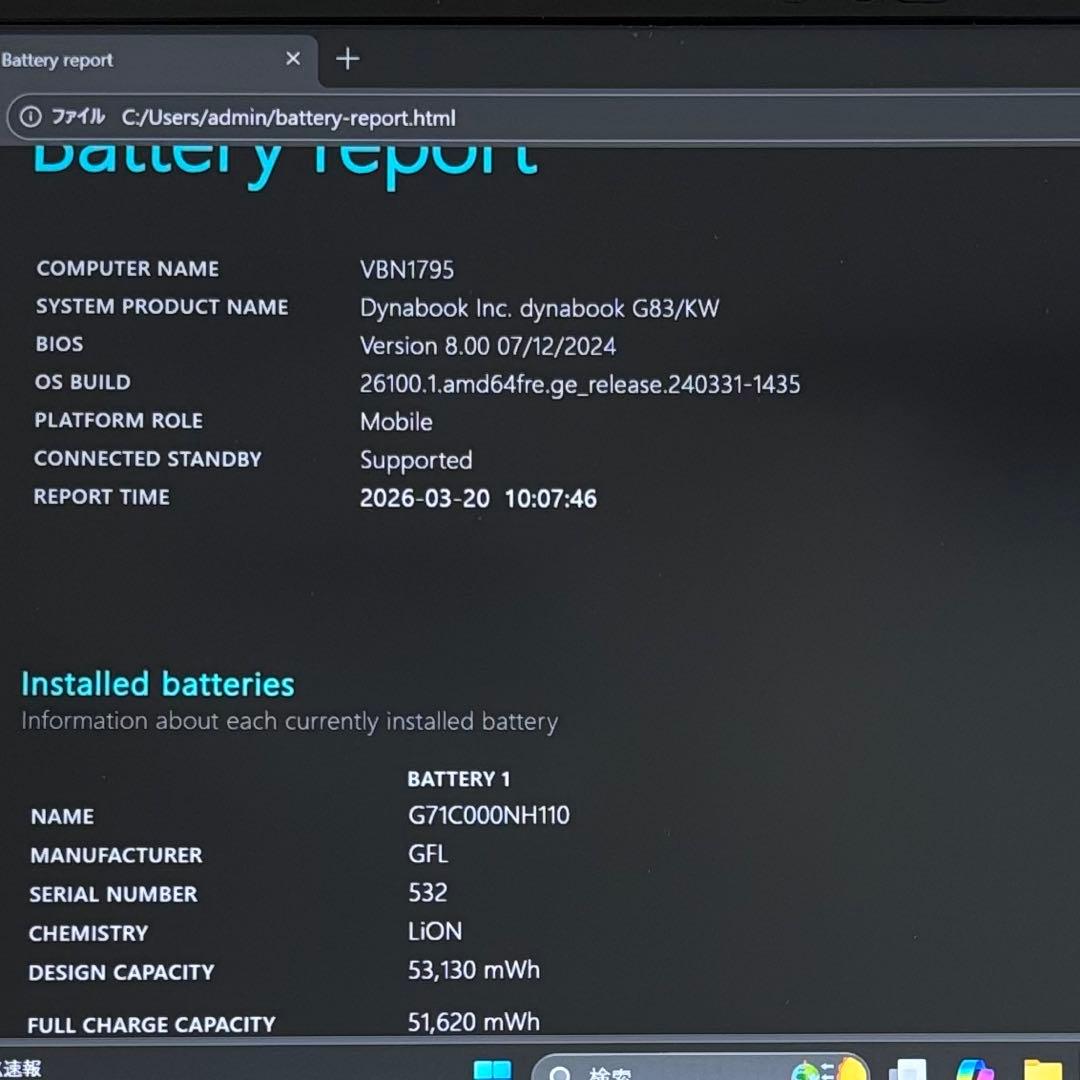
Task: Focus the address bar showing battery-report.html
Action: point(544,118)
